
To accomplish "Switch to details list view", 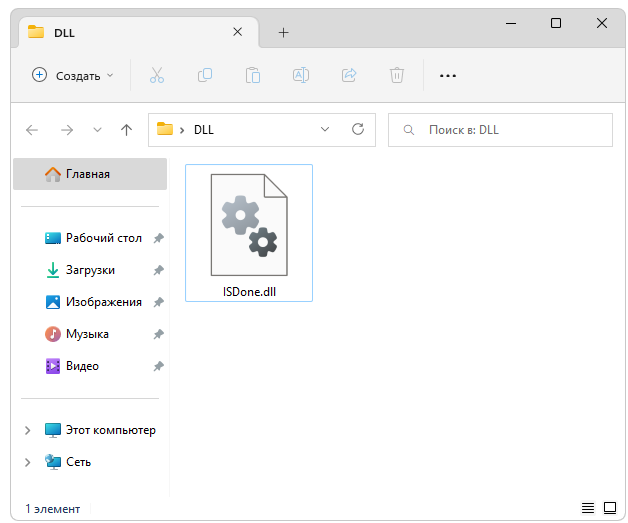I will (588, 508).
